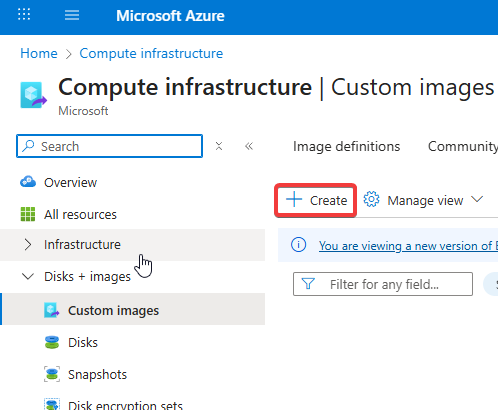Click the Manage view gear icon
The image size is (498, 410).
tap(371, 200)
